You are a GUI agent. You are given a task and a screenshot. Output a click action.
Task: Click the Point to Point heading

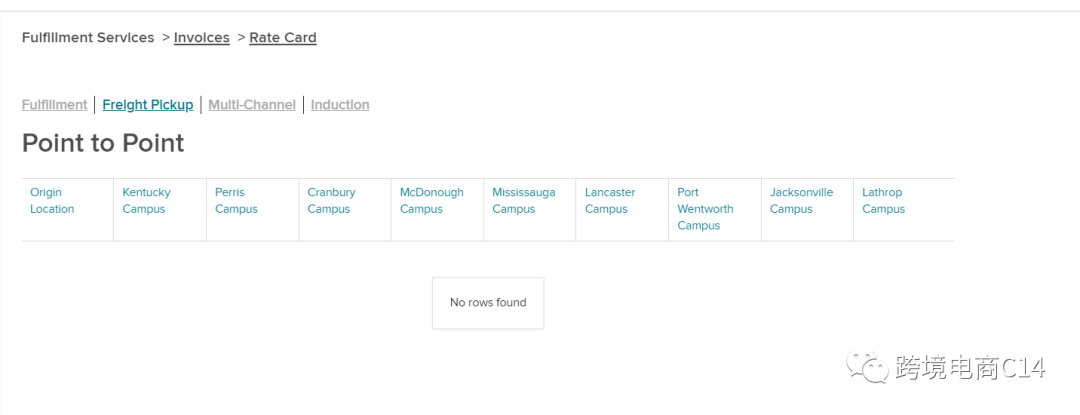(x=103, y=143)
